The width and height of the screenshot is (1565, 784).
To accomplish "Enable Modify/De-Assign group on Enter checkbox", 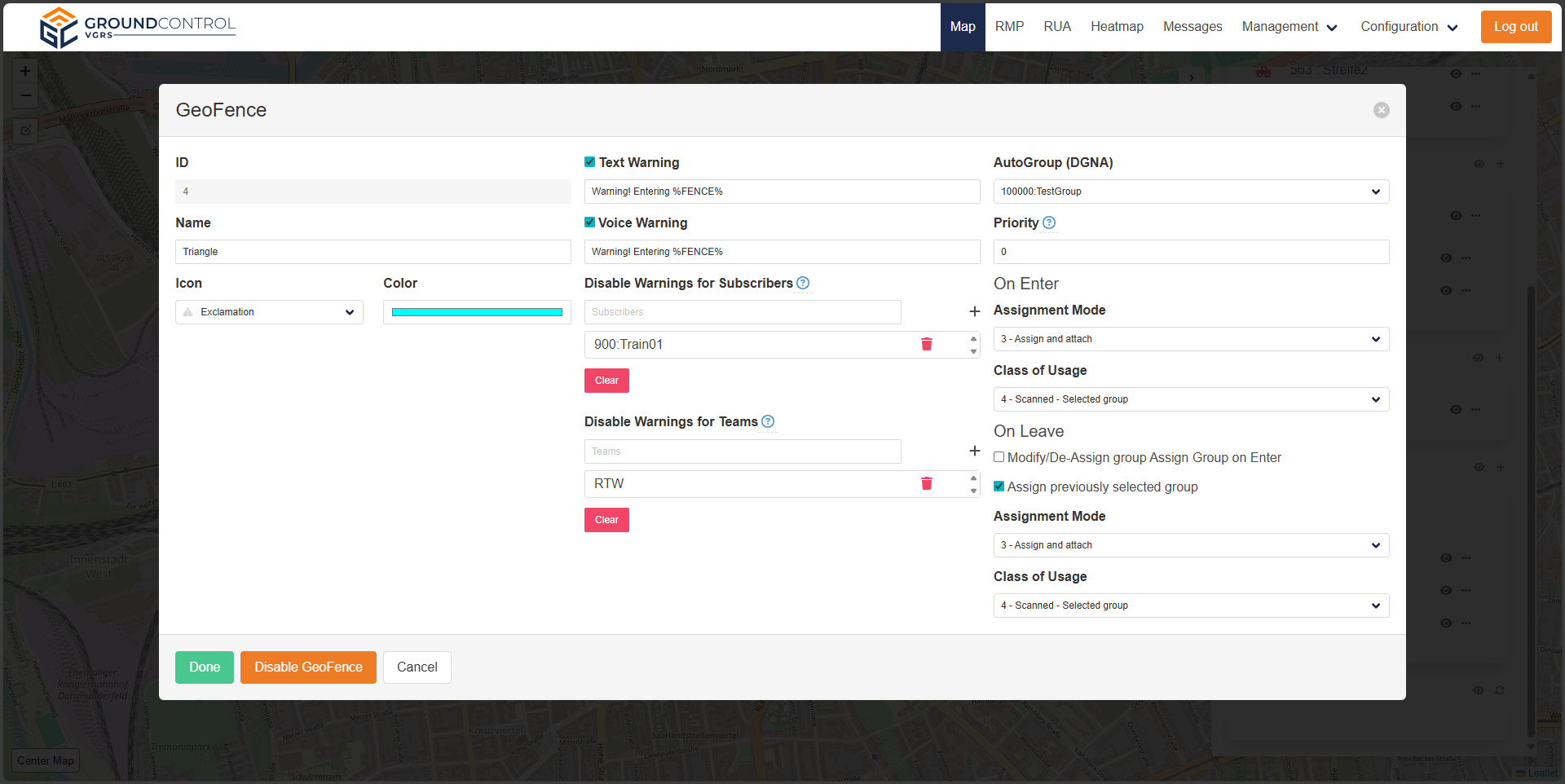I will [999, 457].
